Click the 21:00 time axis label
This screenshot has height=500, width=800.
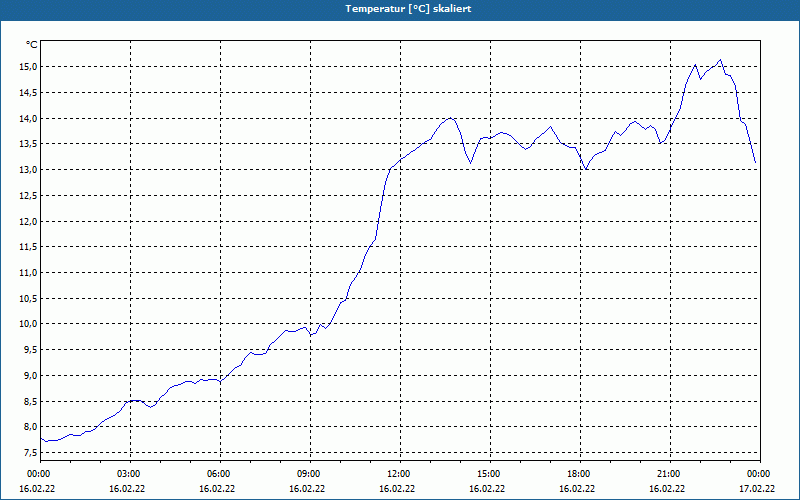(x=670, y=474)
